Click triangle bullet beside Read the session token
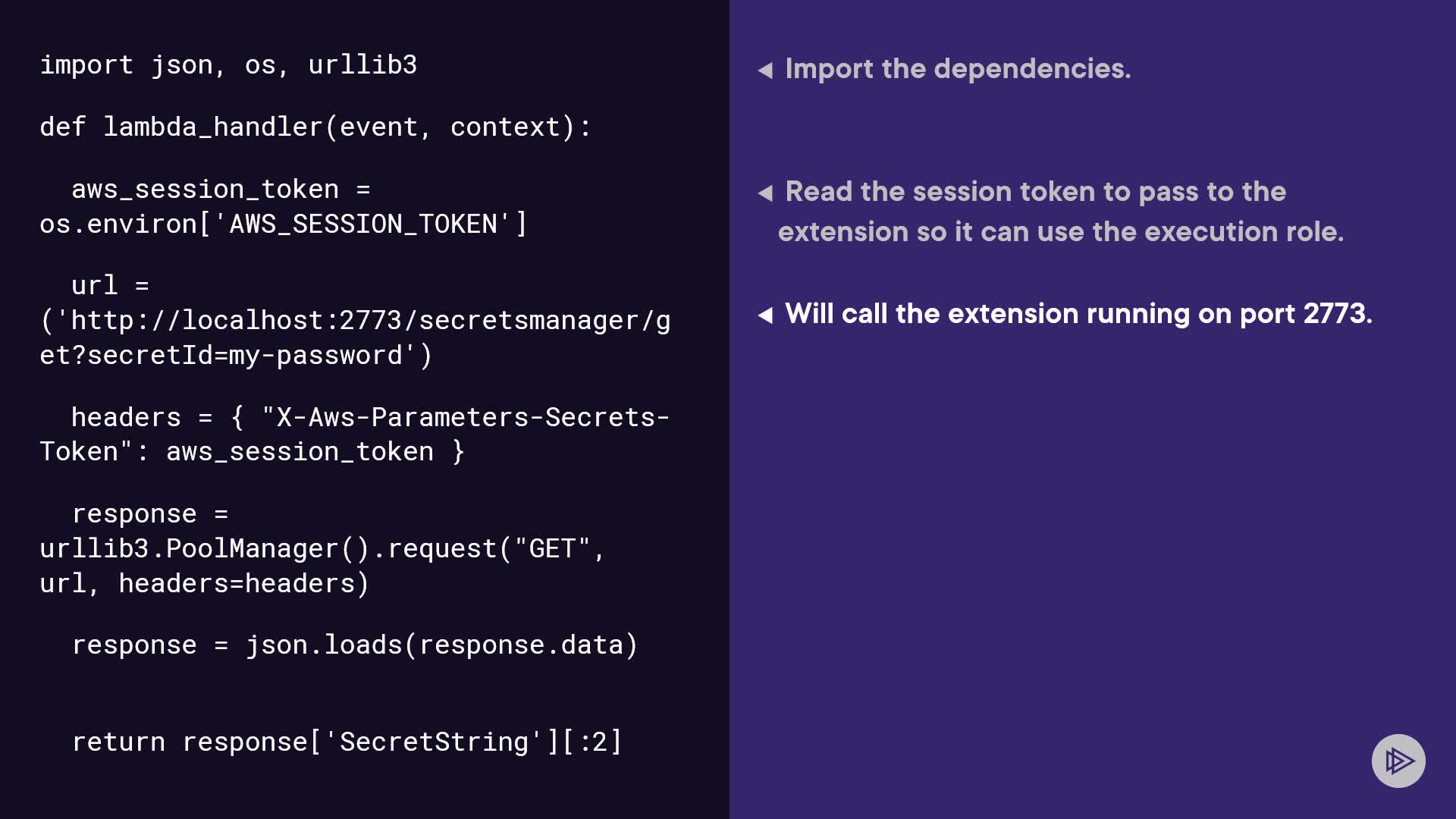This screenshot has height=819, width=1456. (x=765, y=193)
